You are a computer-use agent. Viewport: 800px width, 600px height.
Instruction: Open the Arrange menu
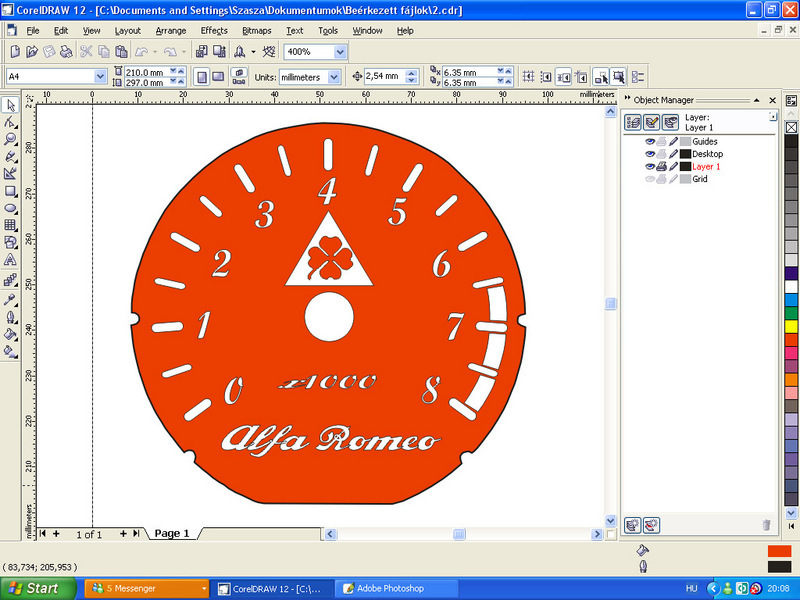click(x=171, y=31)
